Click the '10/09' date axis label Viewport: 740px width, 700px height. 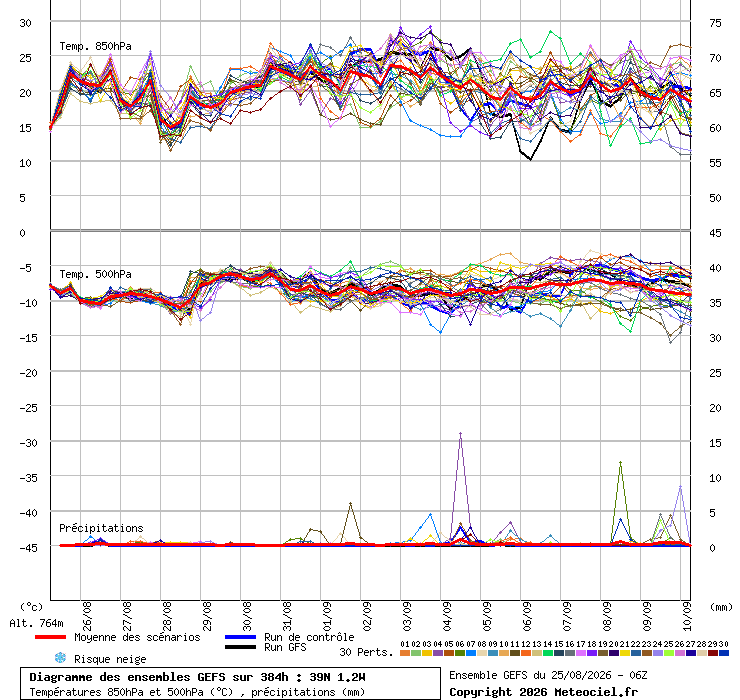688,616
